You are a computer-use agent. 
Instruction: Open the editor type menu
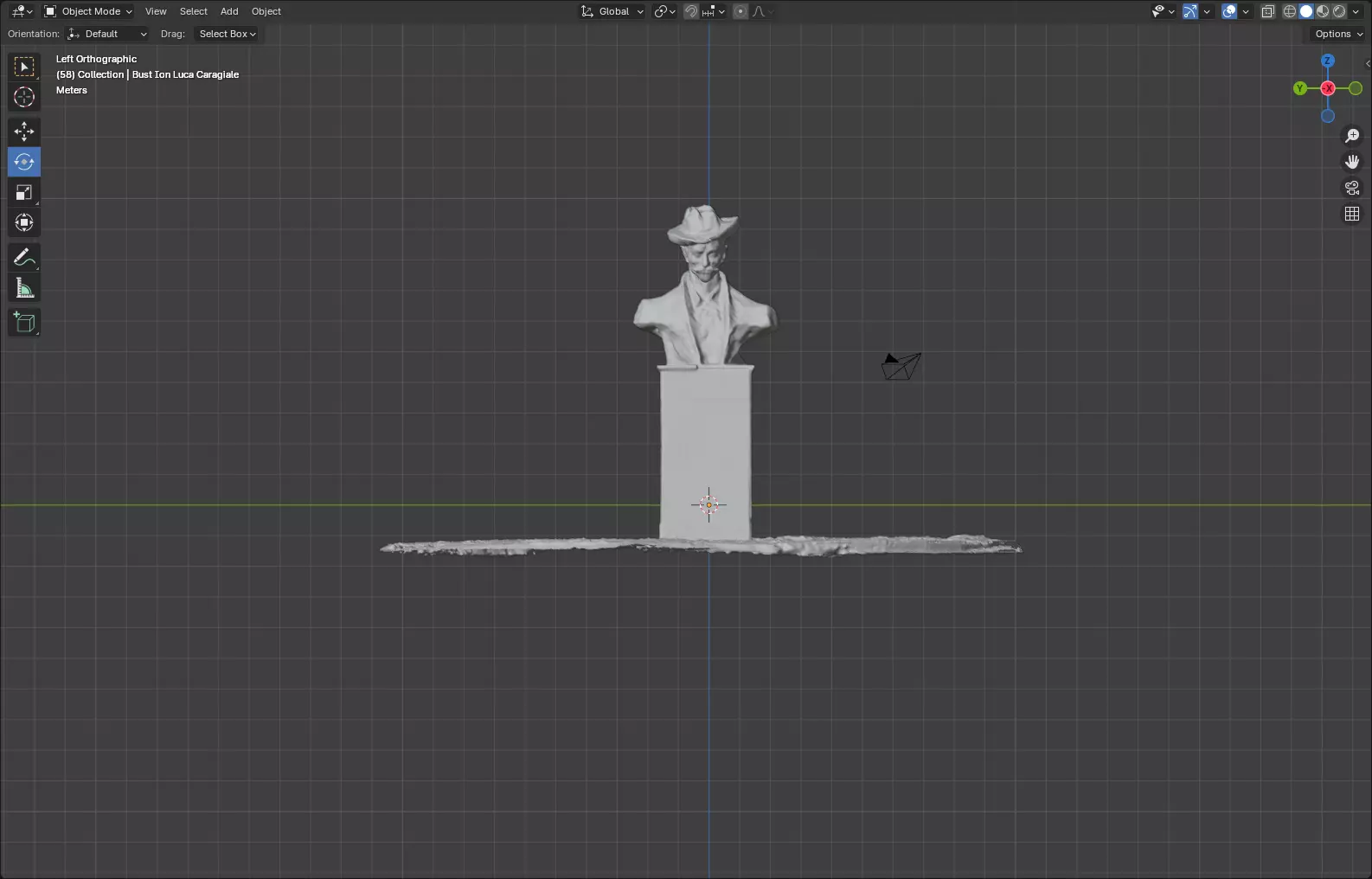click(x=22, y=11)
